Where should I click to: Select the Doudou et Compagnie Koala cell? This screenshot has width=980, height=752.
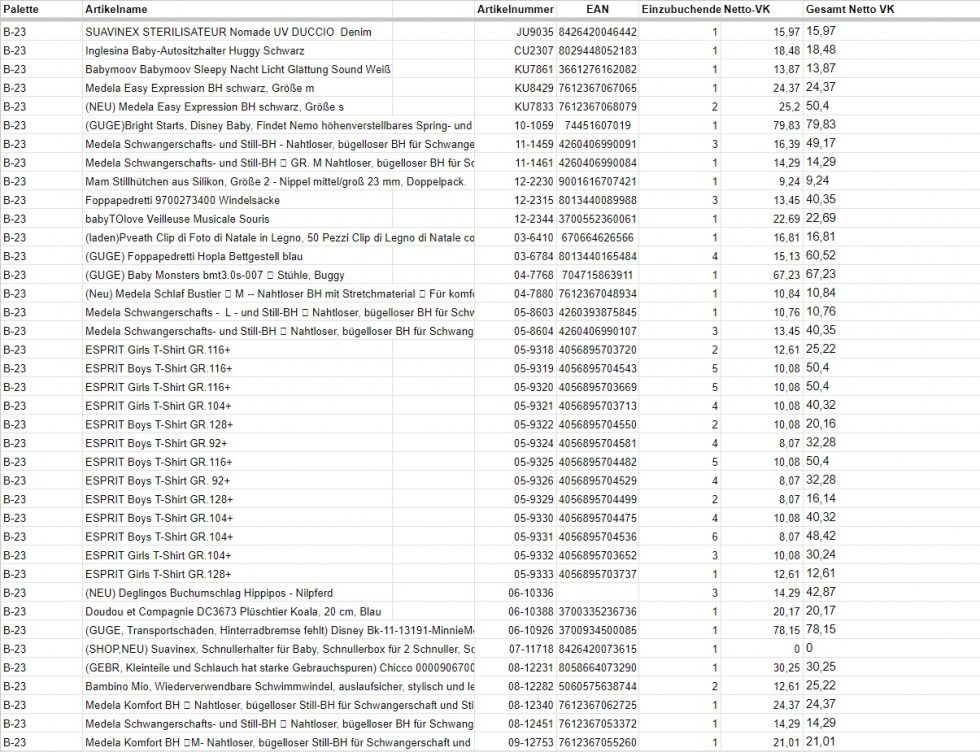[233, 612]
